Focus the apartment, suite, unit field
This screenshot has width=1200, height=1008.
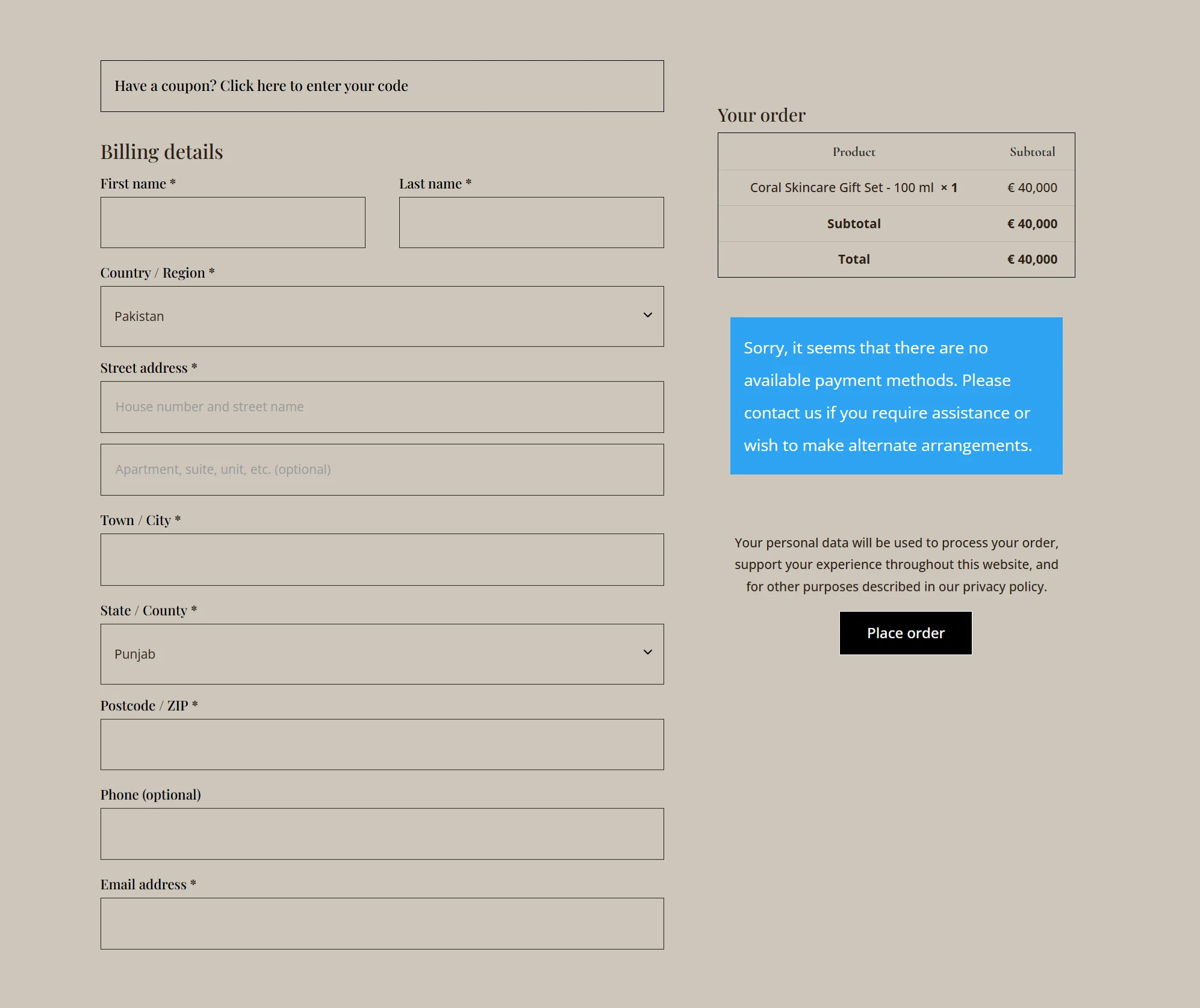[x=382, y=470]
